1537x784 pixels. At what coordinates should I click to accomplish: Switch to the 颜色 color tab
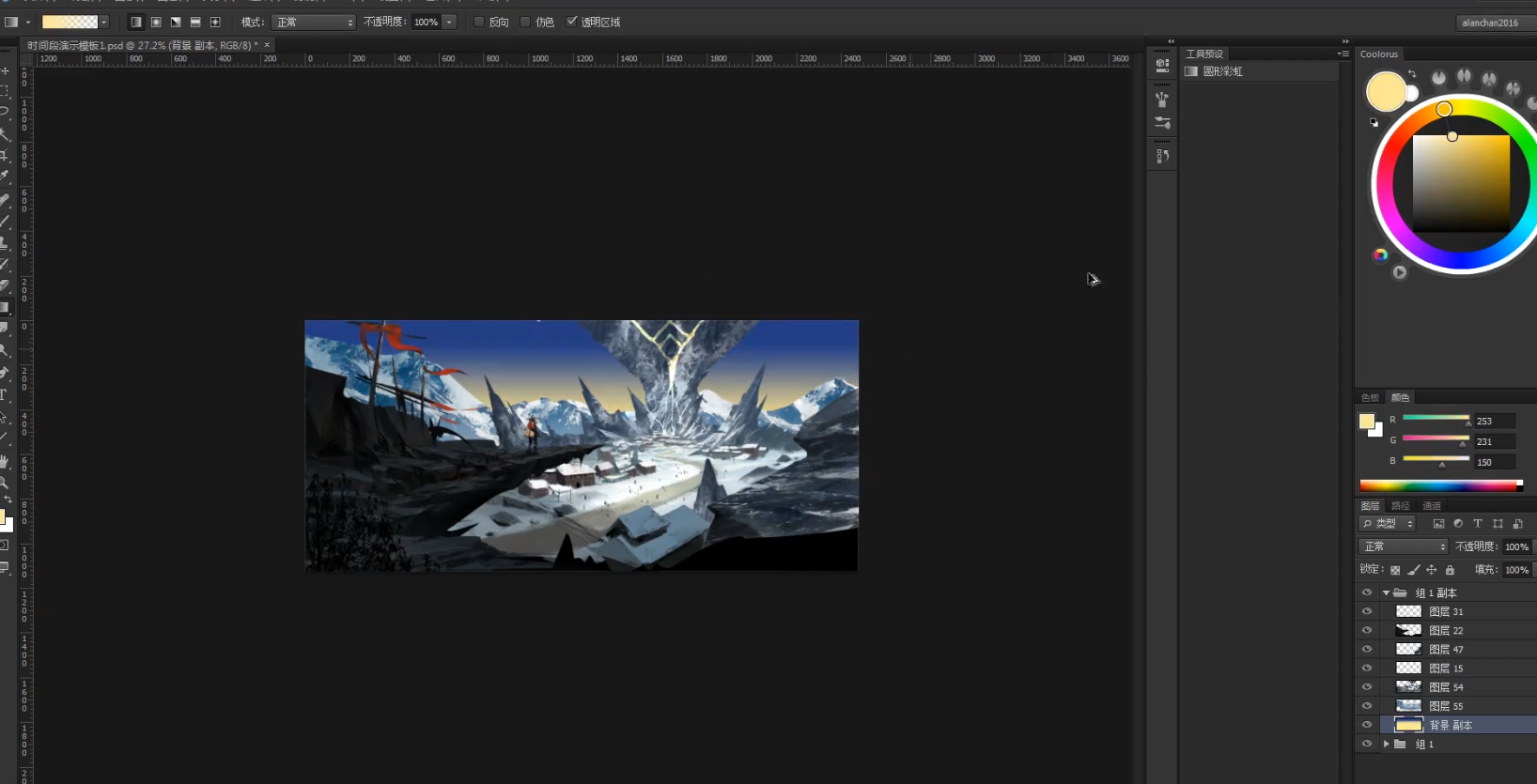tap(1400, 398)
